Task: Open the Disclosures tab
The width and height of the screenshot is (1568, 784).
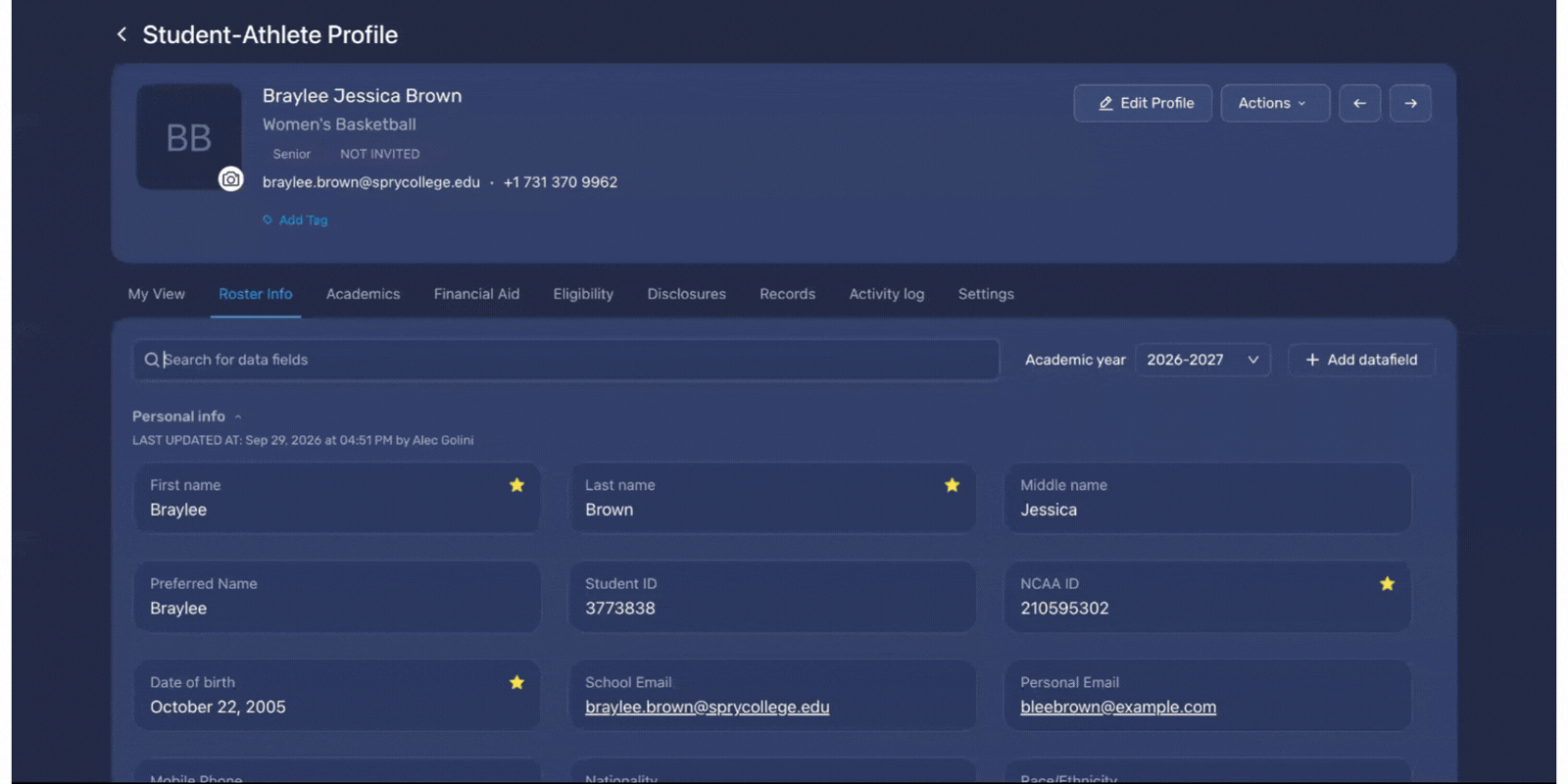Action: (687, 294)
